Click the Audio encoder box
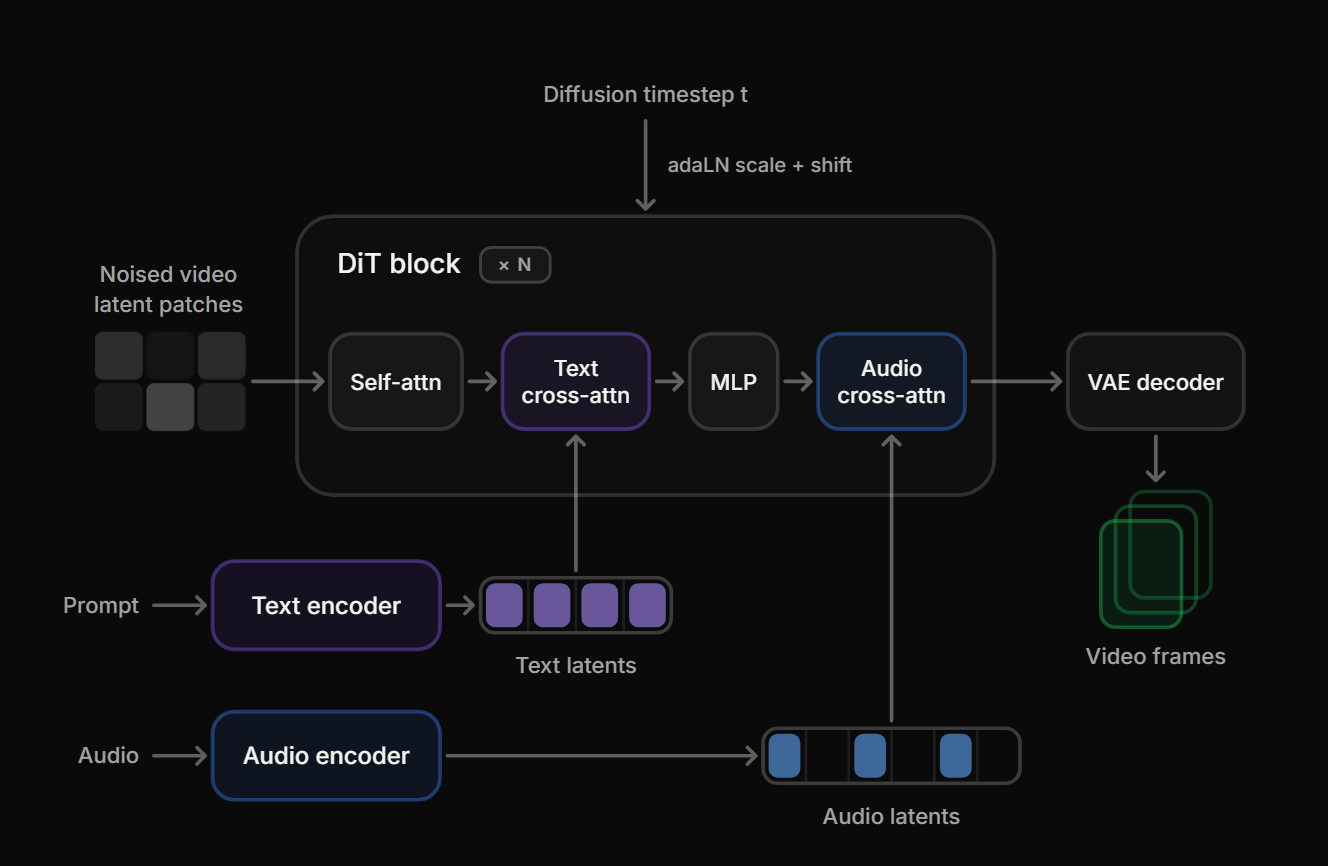 pyautogui.click(x=326, y=755)
